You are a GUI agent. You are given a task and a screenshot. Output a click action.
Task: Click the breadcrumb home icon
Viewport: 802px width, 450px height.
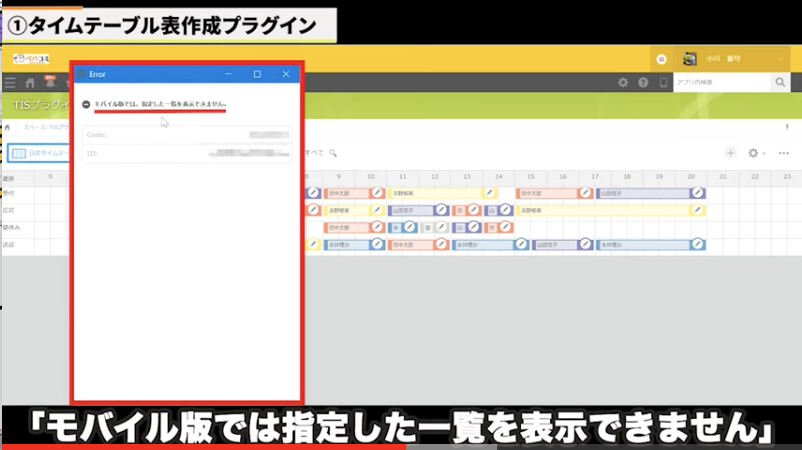[x=9, y=127]
